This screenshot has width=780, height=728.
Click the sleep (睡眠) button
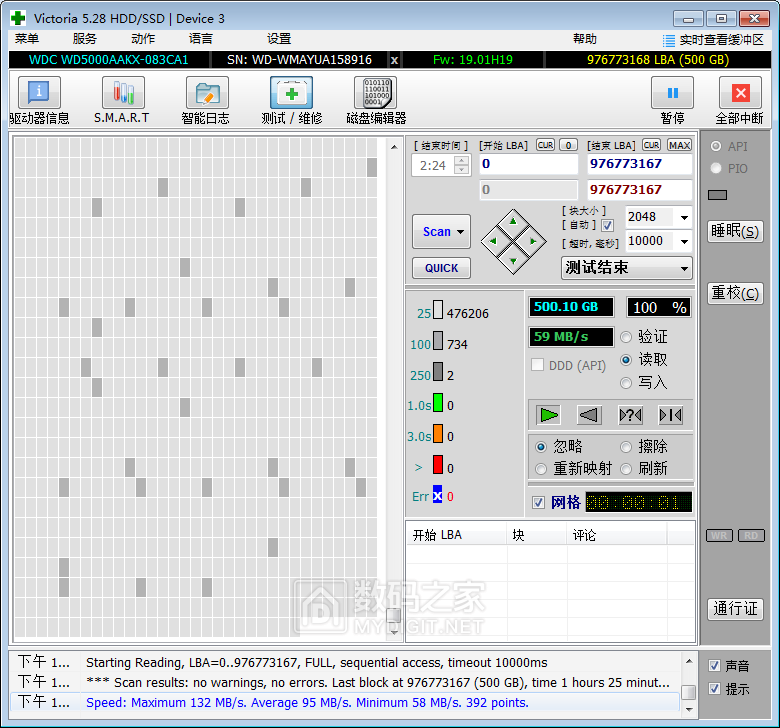[735, 231]
